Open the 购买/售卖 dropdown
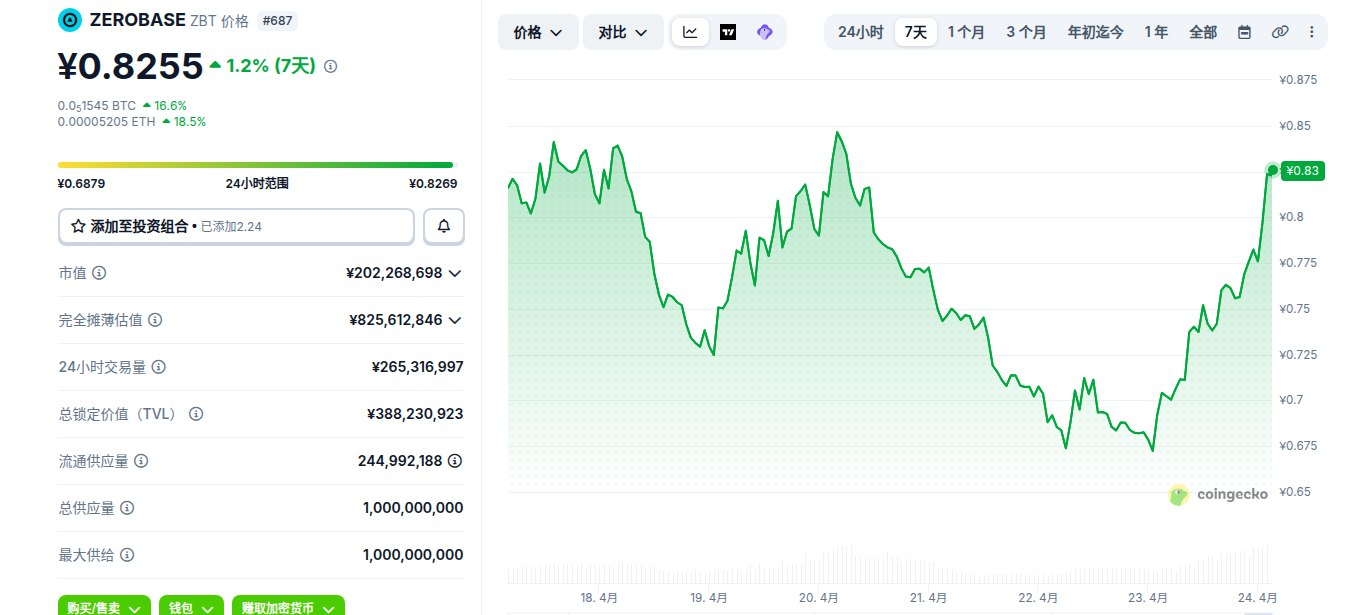This screenshot has width=1360, height=615. tap(104, 607)
